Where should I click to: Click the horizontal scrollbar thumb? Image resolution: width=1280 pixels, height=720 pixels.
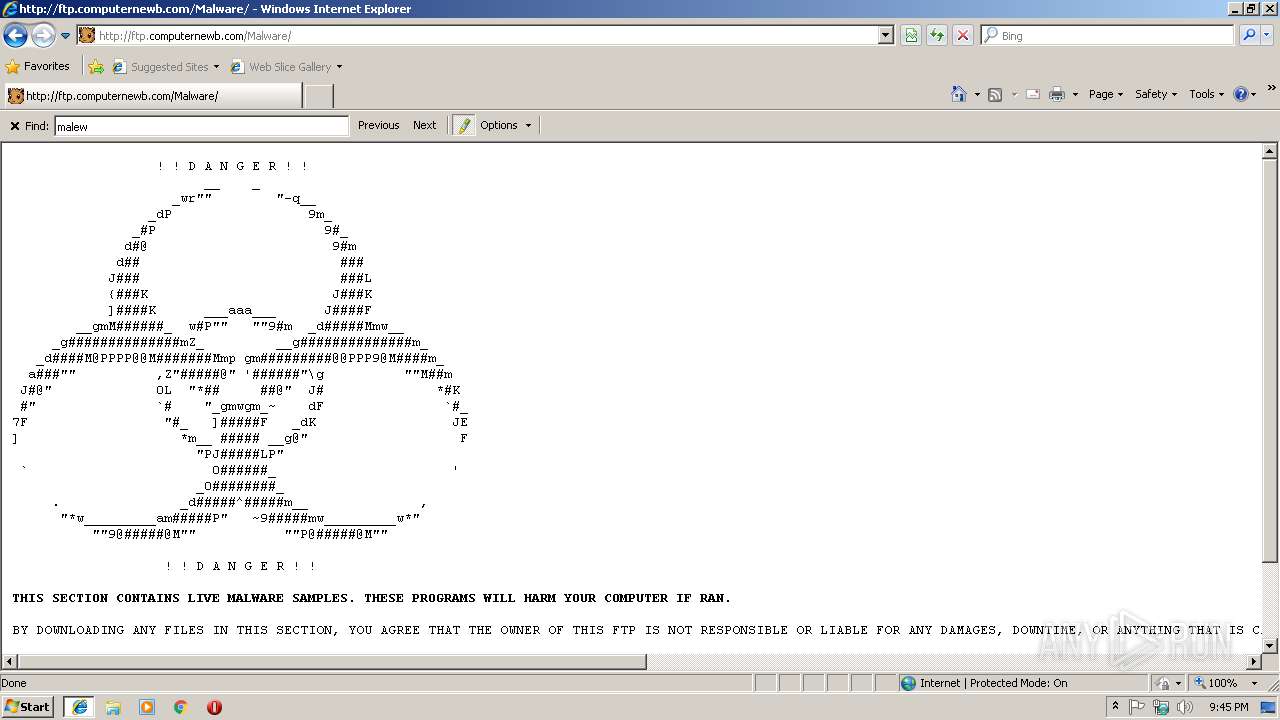332,662
